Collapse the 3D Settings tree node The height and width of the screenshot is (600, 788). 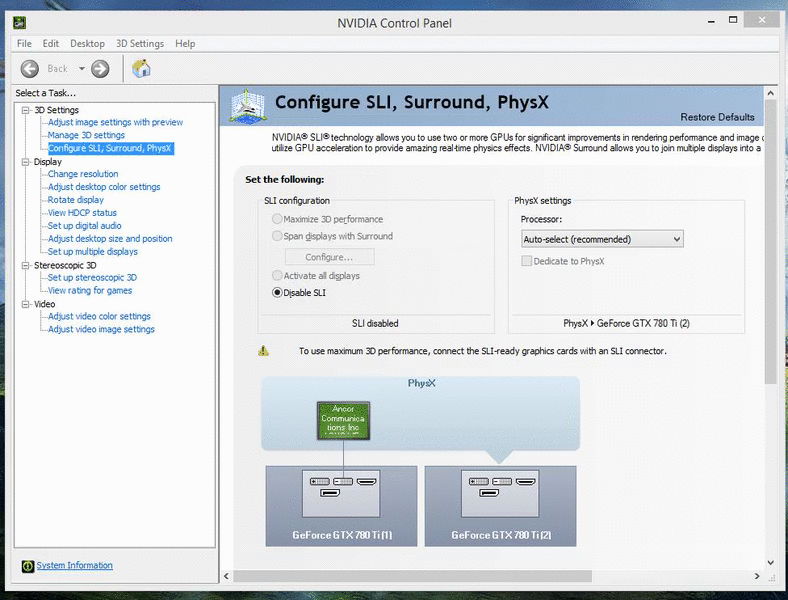25,110
